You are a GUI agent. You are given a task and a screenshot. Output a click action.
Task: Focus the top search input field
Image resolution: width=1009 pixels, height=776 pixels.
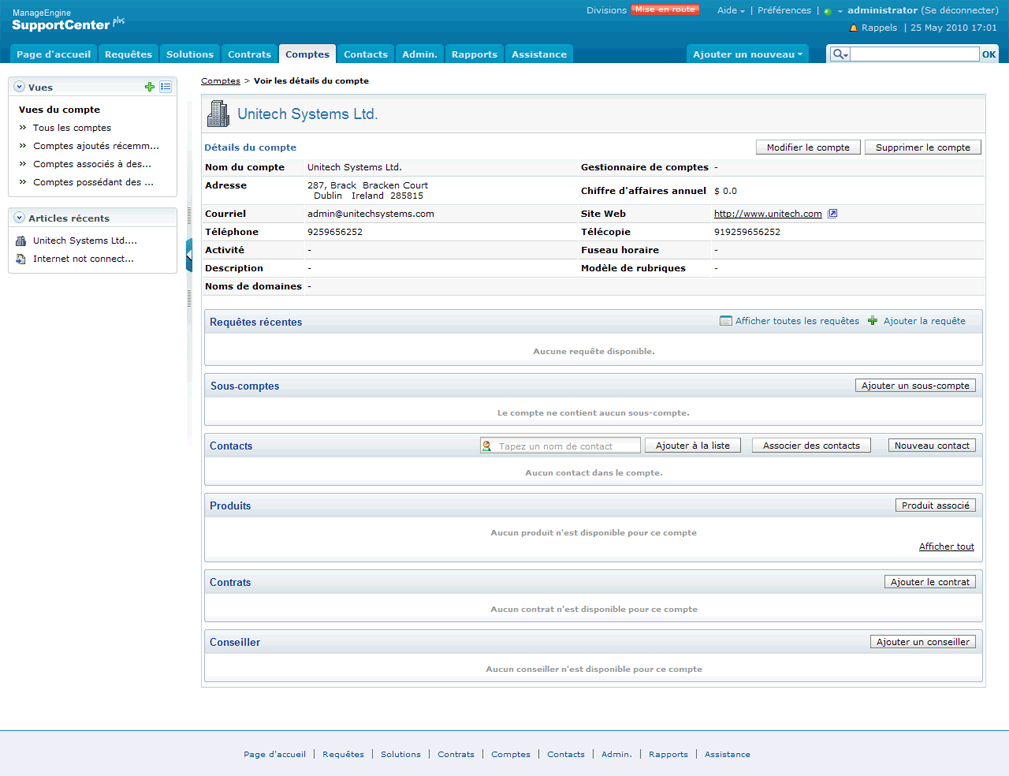coord(914,55)
